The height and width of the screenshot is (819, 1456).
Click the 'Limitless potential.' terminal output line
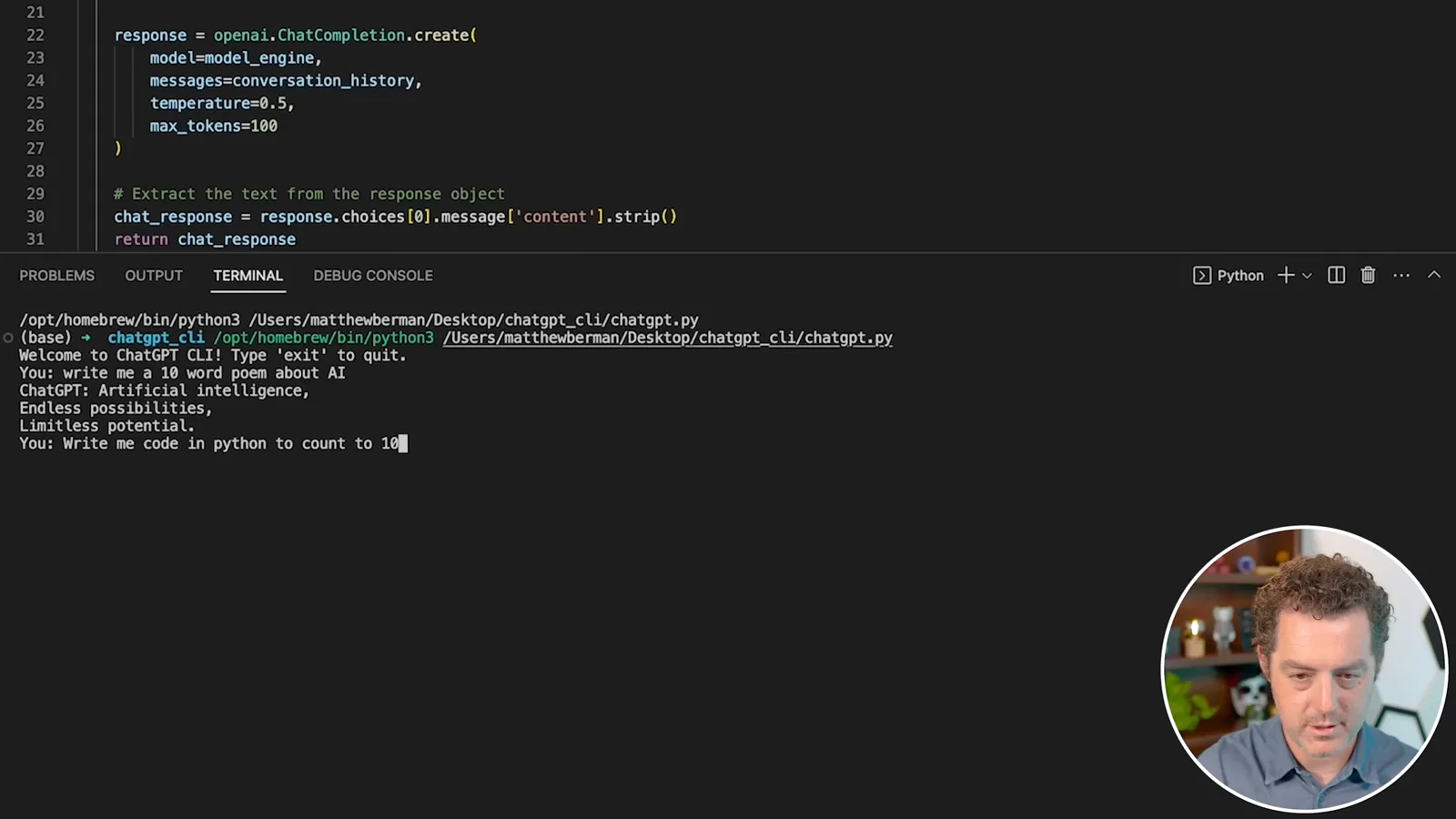(107, 425)
